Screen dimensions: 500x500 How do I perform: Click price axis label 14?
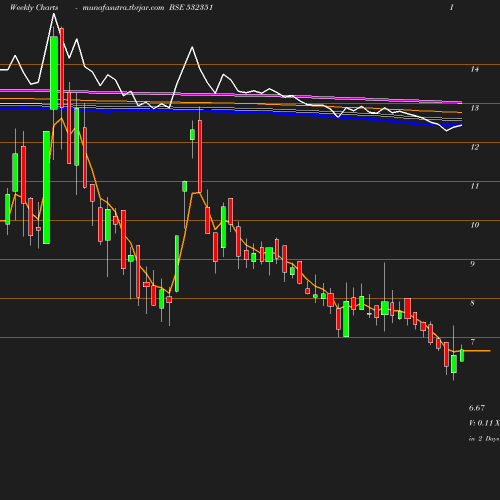(475, 69)
